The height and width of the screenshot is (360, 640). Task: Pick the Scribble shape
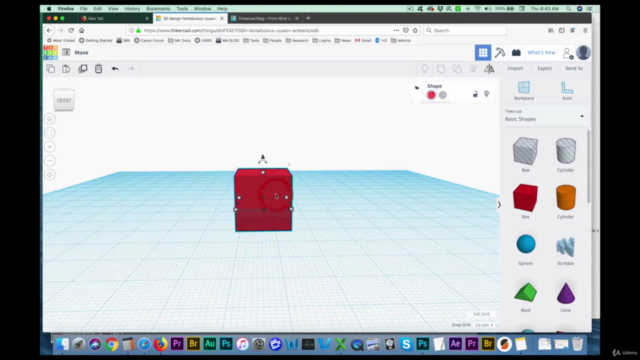tap(566, 246)
